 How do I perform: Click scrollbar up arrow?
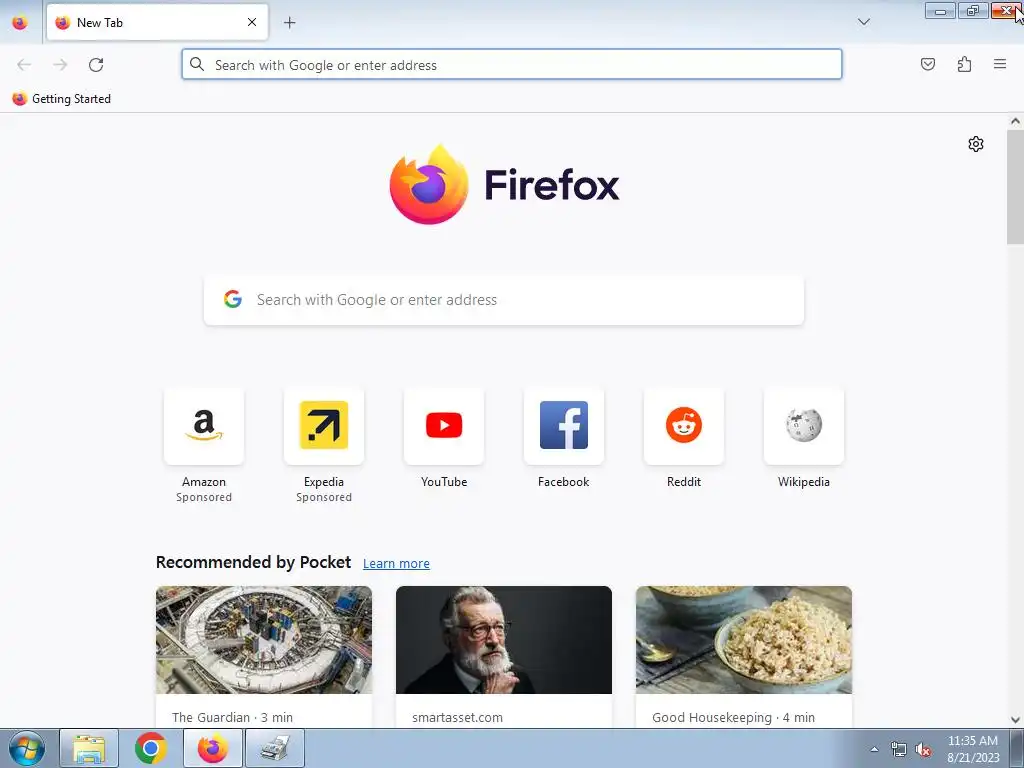click(1015, 121)
